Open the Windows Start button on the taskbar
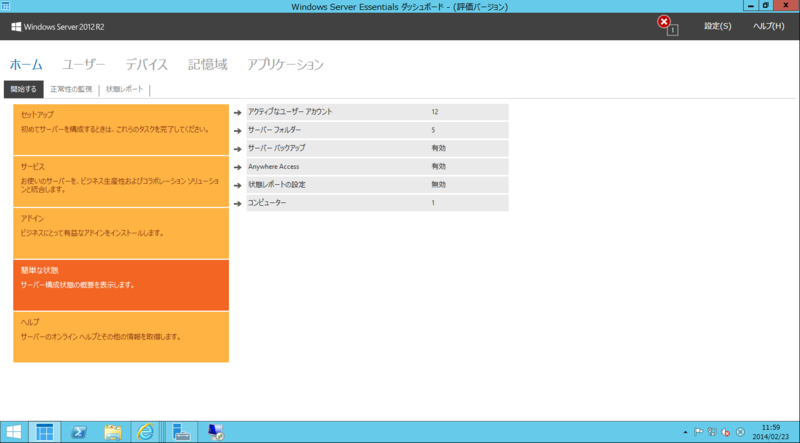 [x=14, y=432]
